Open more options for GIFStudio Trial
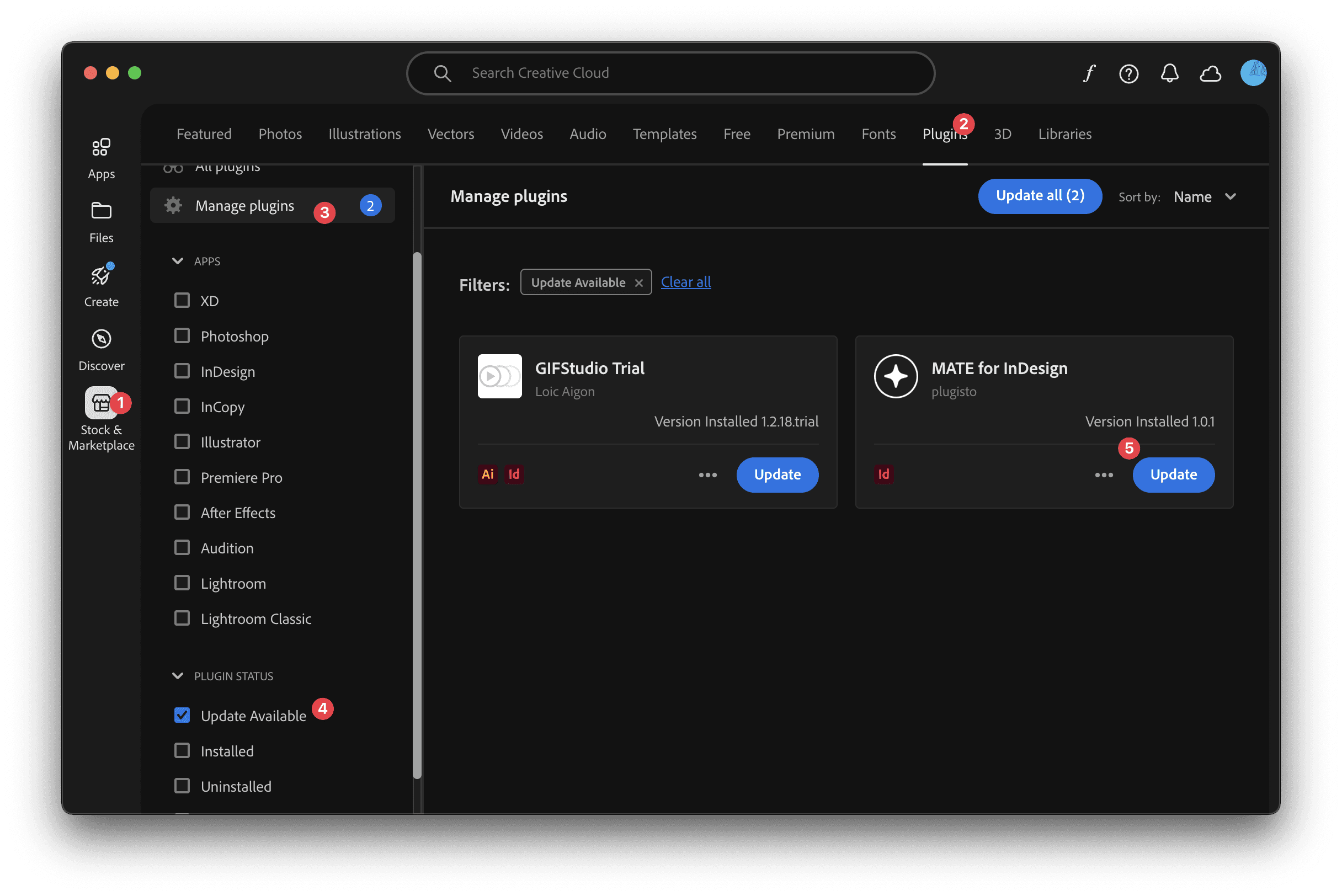The height and width of the screenshot is (896, 1342). [707, 475]
